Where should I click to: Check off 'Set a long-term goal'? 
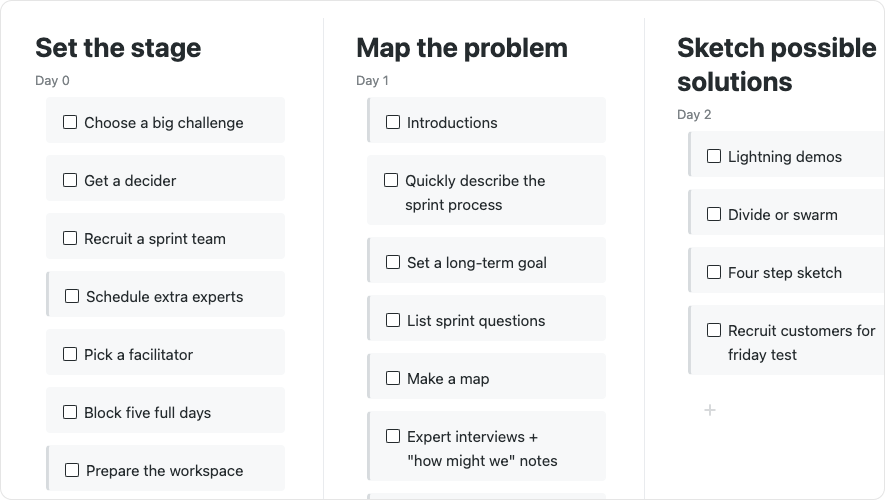pyautogui.click(x=393, y=262)
